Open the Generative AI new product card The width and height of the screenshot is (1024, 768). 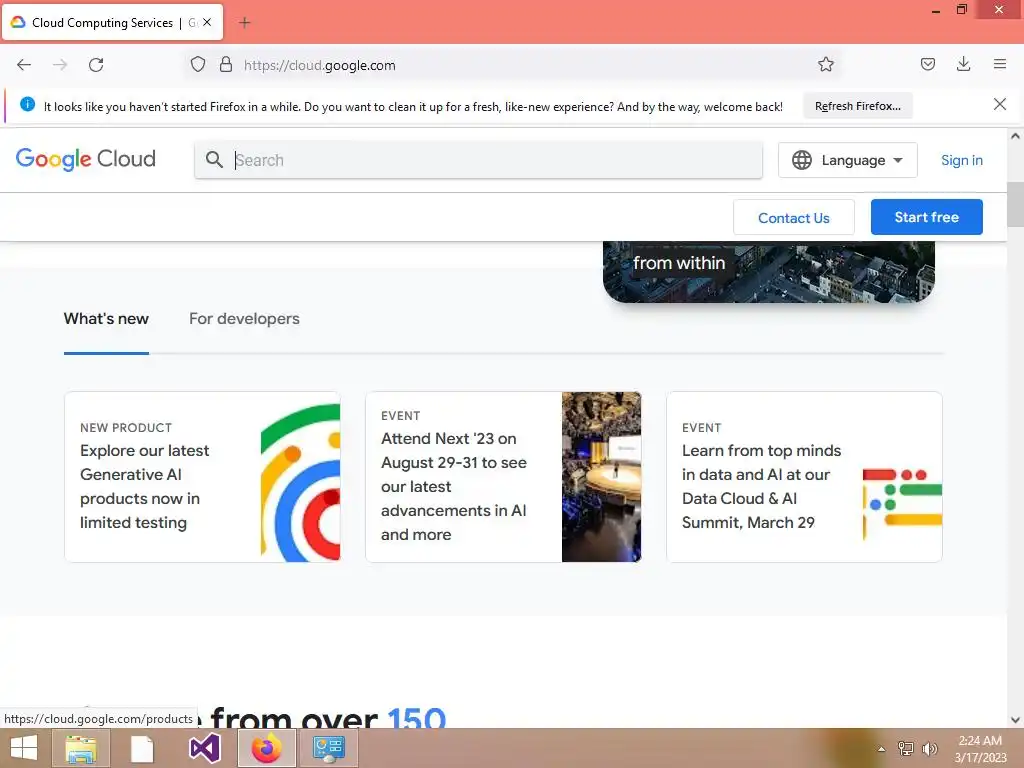[202, 477]
